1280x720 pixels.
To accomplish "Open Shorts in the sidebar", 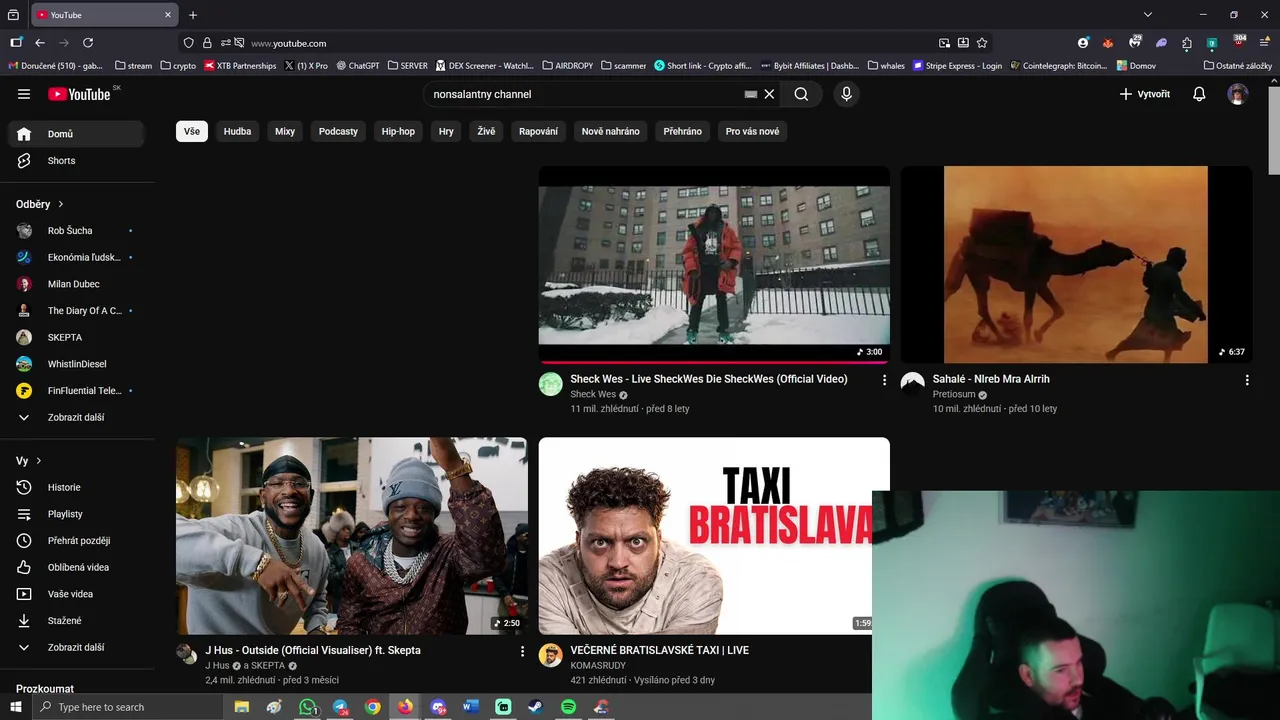I will [x=77, y=160].
